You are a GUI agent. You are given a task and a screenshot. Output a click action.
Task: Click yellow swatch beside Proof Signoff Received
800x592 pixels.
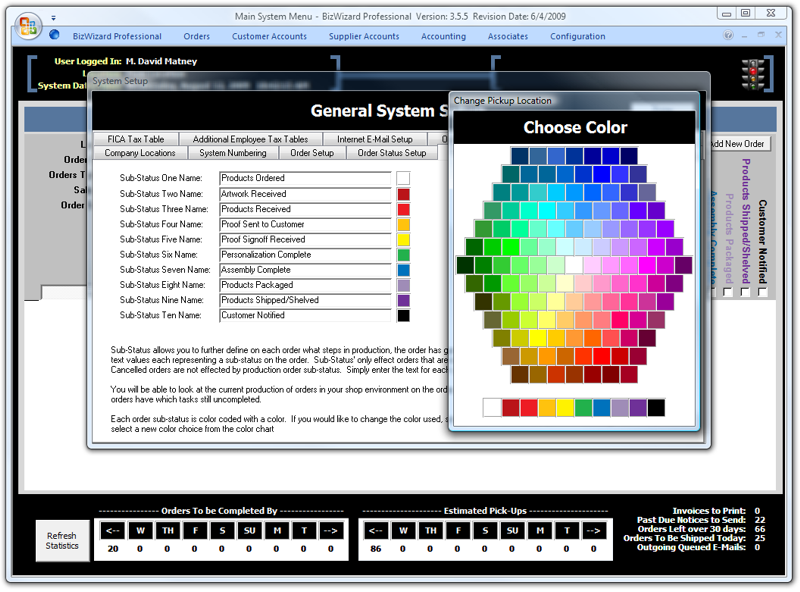(x=403, y=239)
